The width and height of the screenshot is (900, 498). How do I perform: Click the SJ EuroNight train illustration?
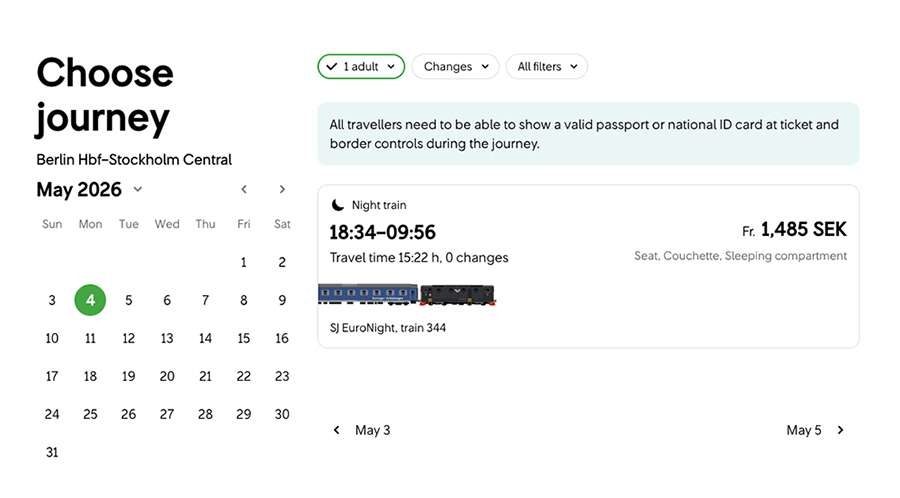[407, 294]
